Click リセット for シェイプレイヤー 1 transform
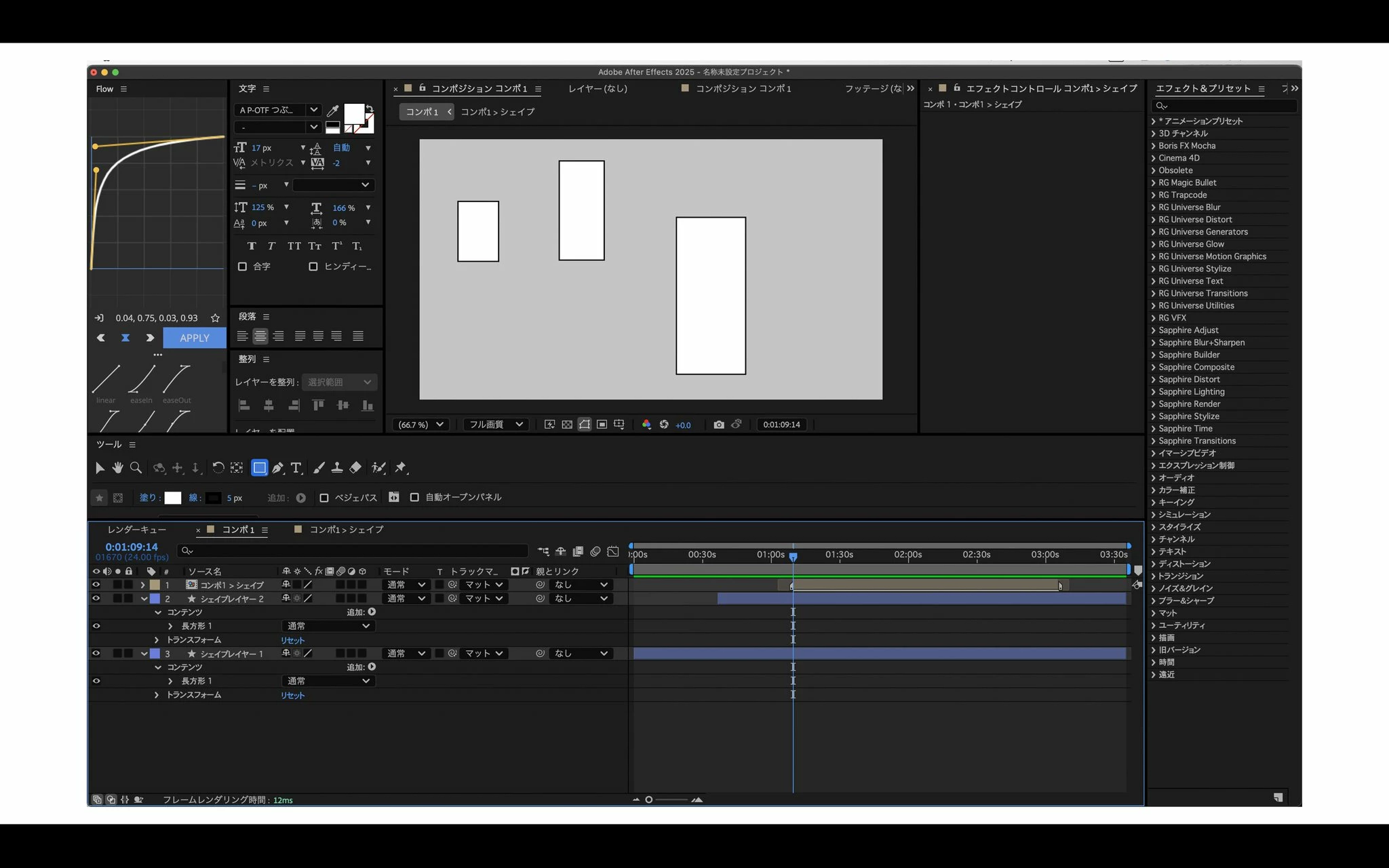Screen dimensions: 1389x868 pos(292,695)
